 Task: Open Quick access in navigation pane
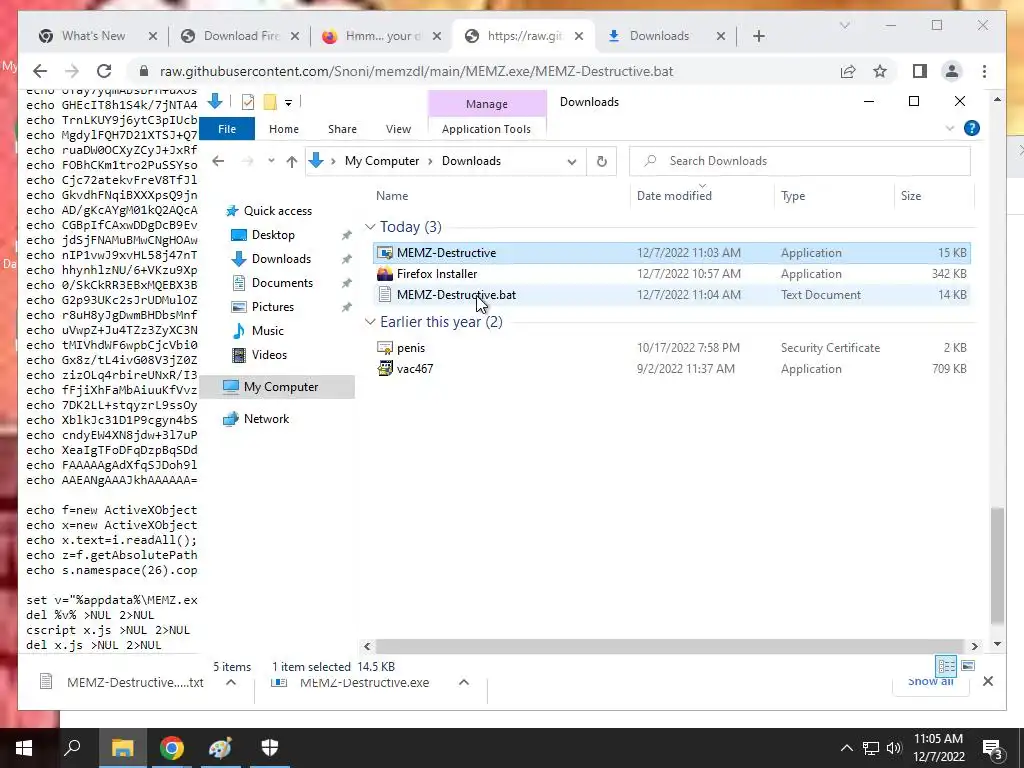pyautogui.click(x=278, y=211)
